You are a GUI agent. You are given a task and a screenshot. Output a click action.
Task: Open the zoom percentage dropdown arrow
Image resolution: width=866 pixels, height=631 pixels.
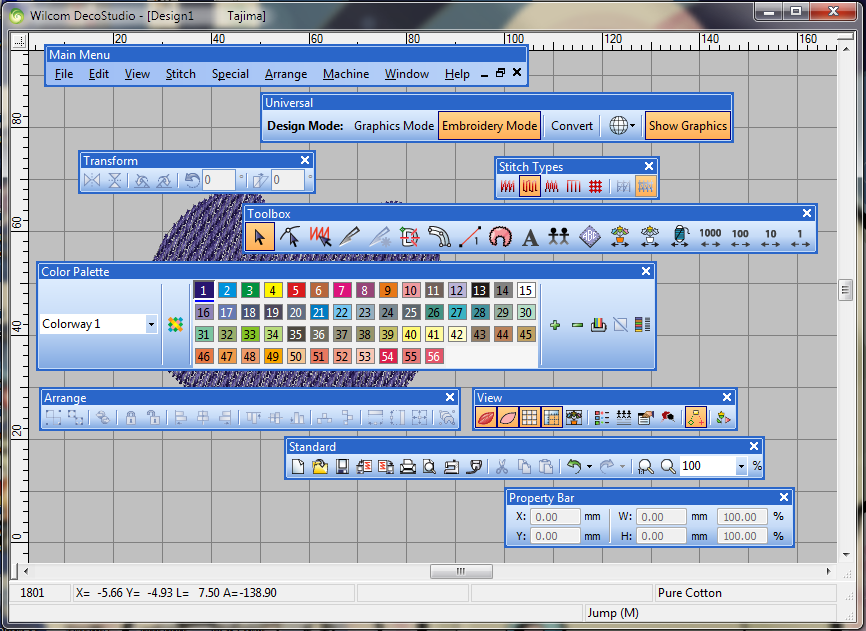click(x=741, y=466)
